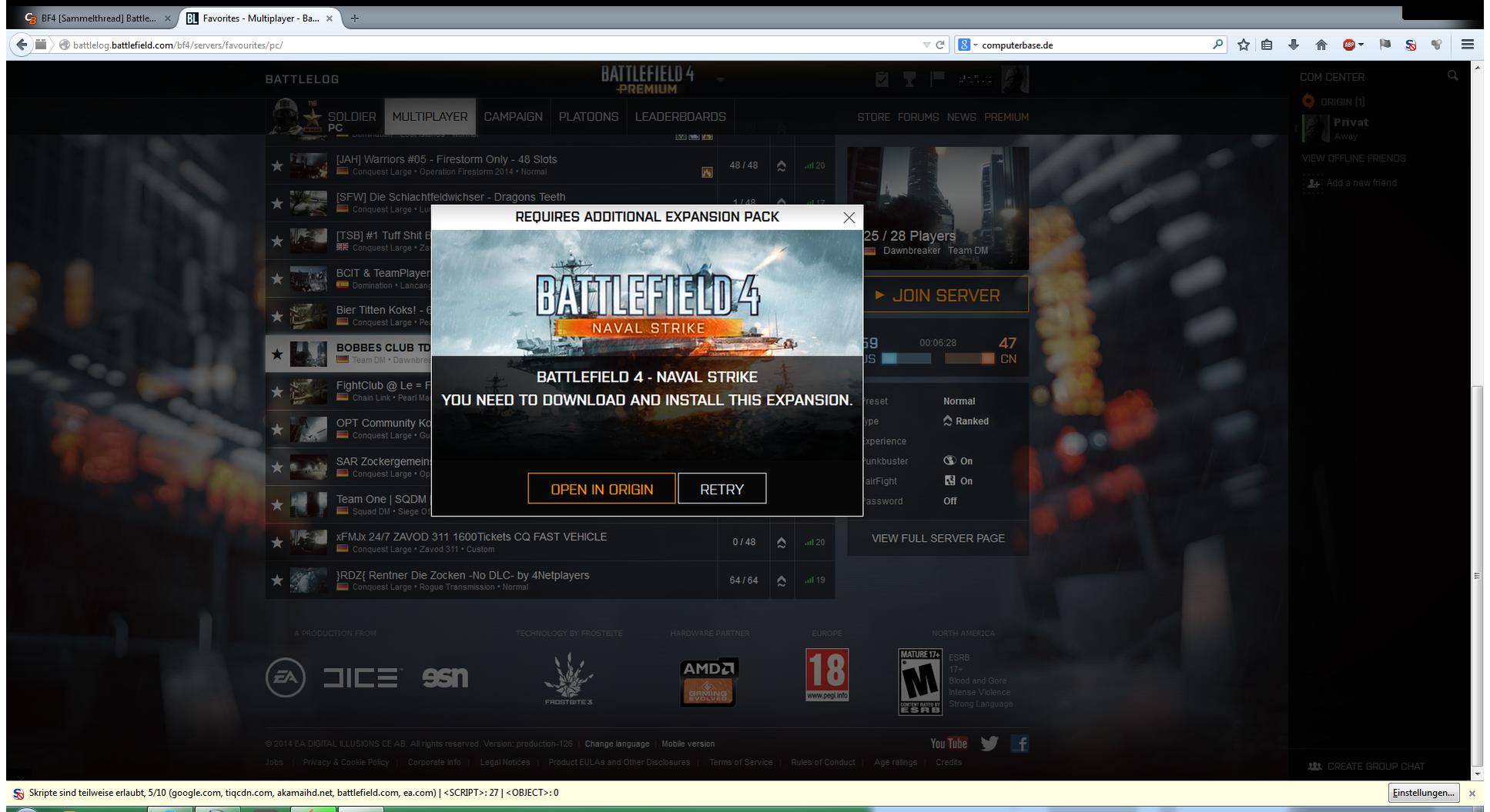The height and width of the screenshot is (812, 1490).
Task: Select the xFMJx 24/7 ZAVOD 311 server
Action: pos(550,543)
